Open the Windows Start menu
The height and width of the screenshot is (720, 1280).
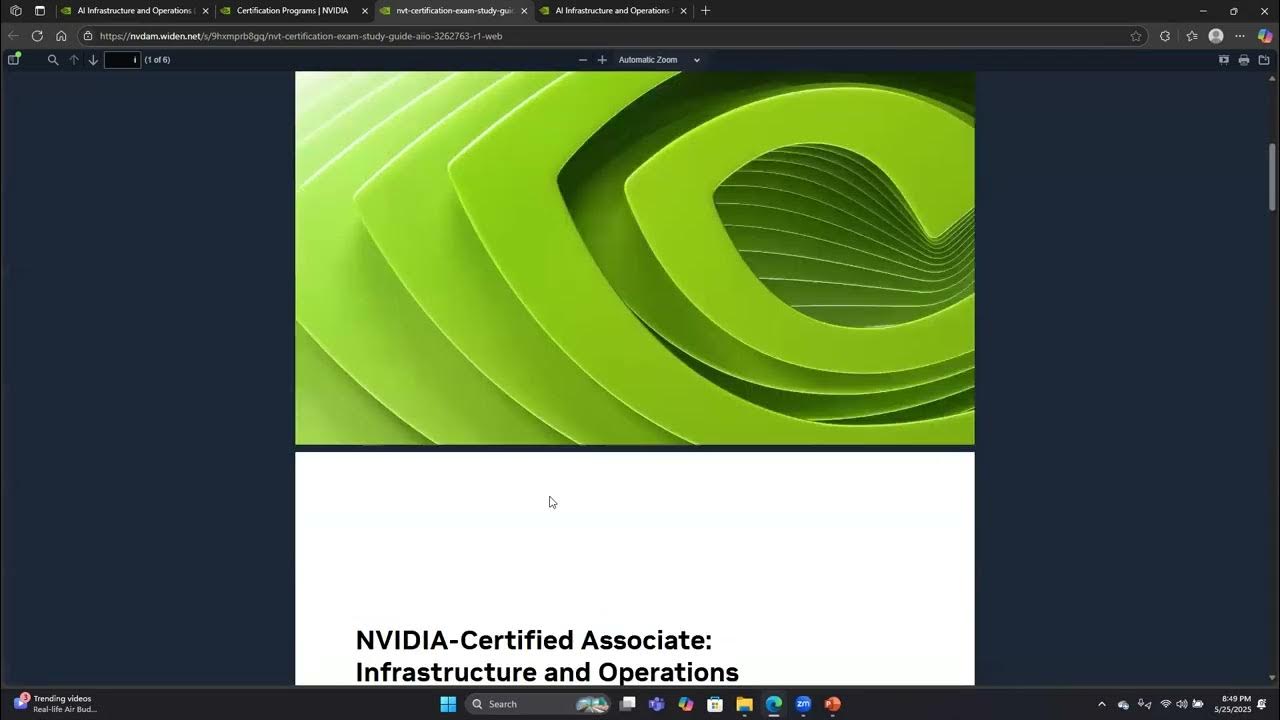coord(448,704)
